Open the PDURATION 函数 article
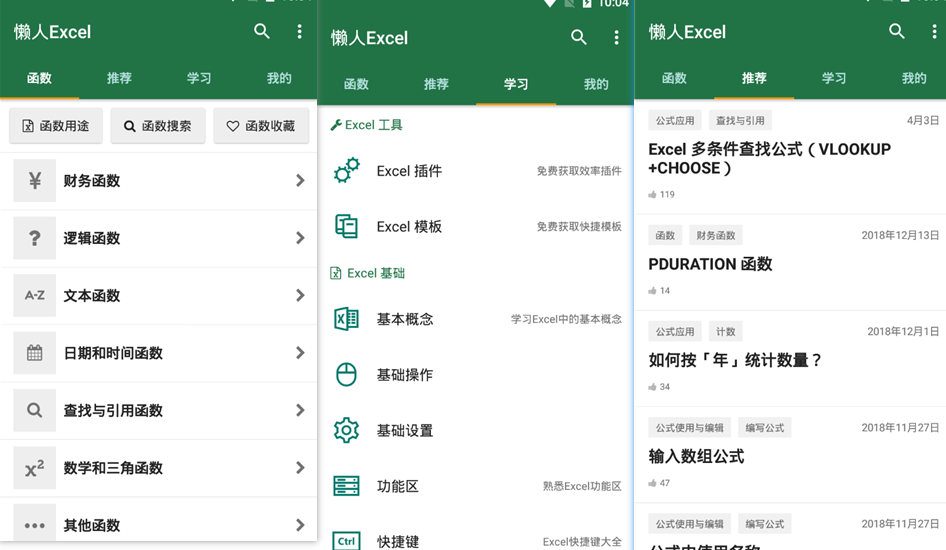 [710, 264]
